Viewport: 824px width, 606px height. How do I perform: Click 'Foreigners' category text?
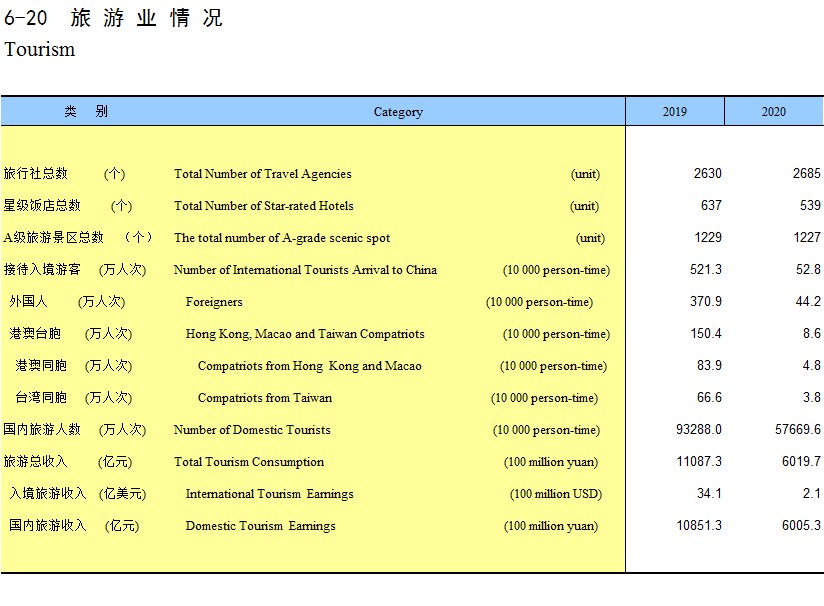pyautogui.click(x=214, y=302)
